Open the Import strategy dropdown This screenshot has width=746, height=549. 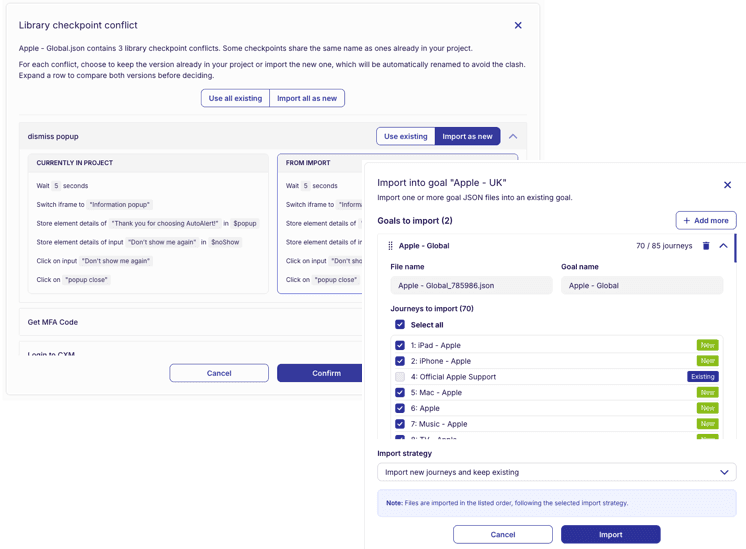(557, 472)
